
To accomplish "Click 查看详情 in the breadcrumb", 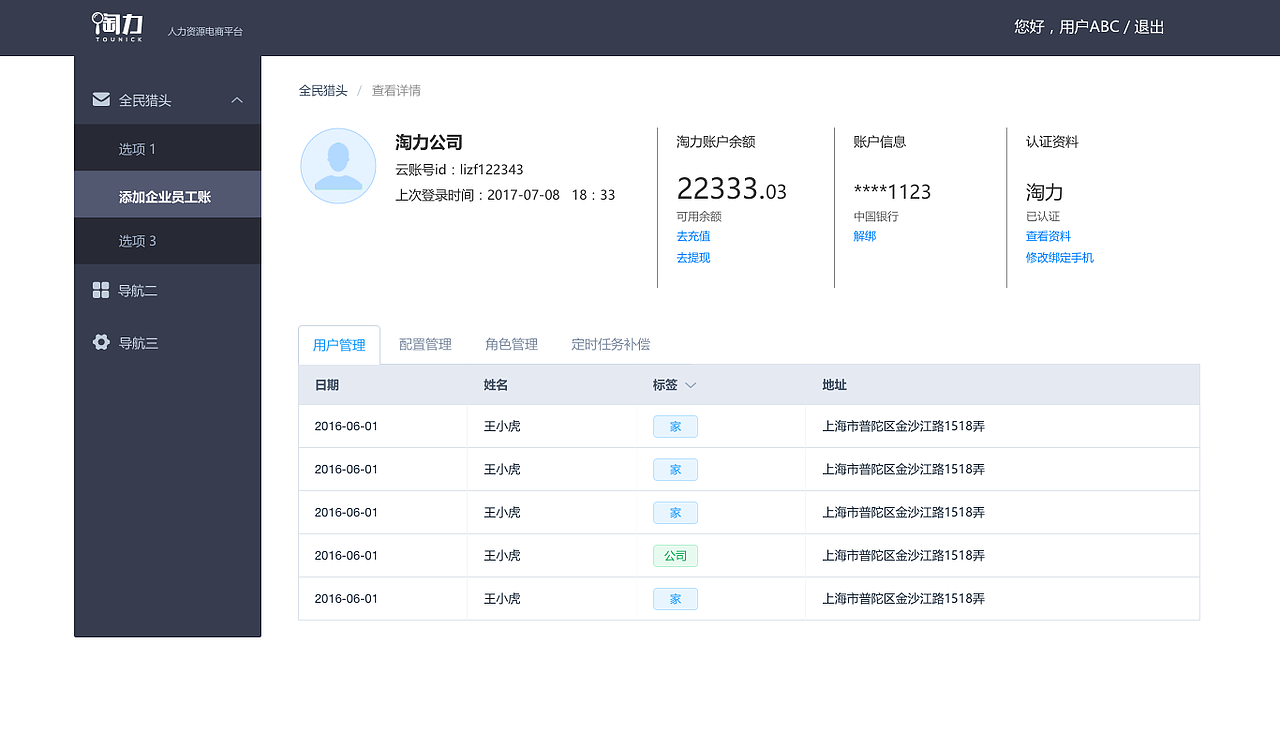I will tap(396, 90).
